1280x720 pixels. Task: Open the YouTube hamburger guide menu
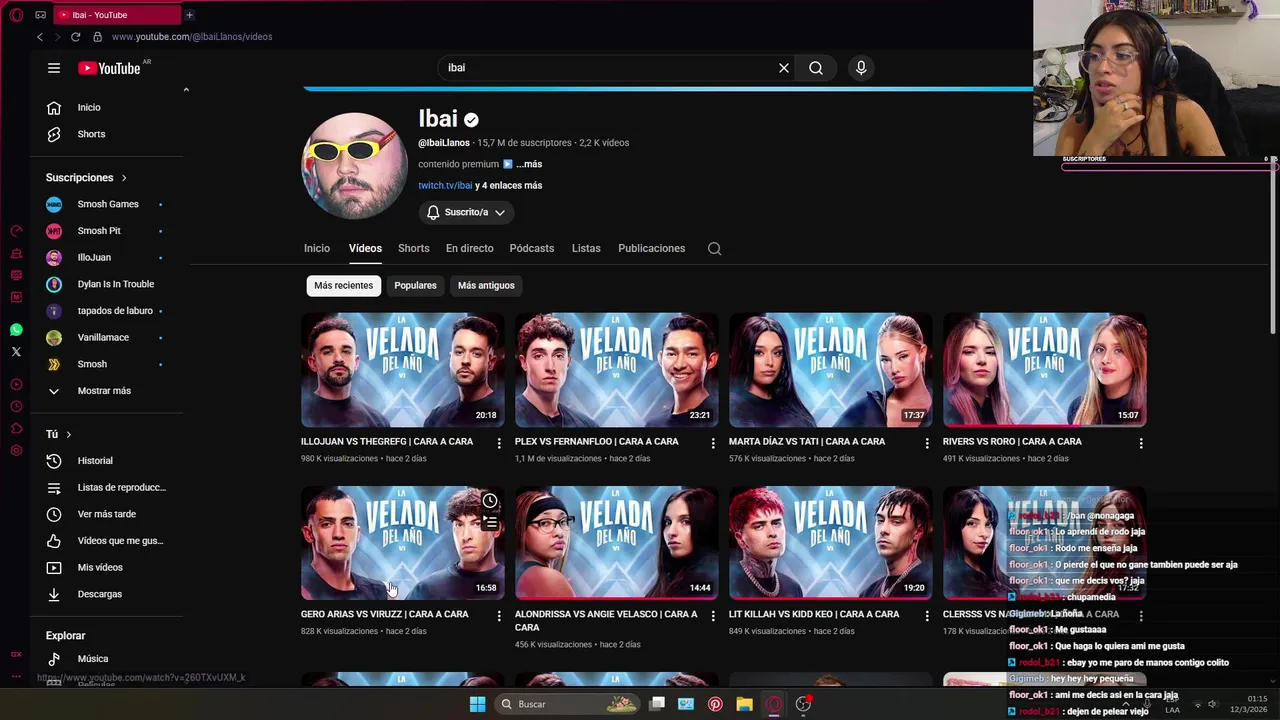(54, 68)
